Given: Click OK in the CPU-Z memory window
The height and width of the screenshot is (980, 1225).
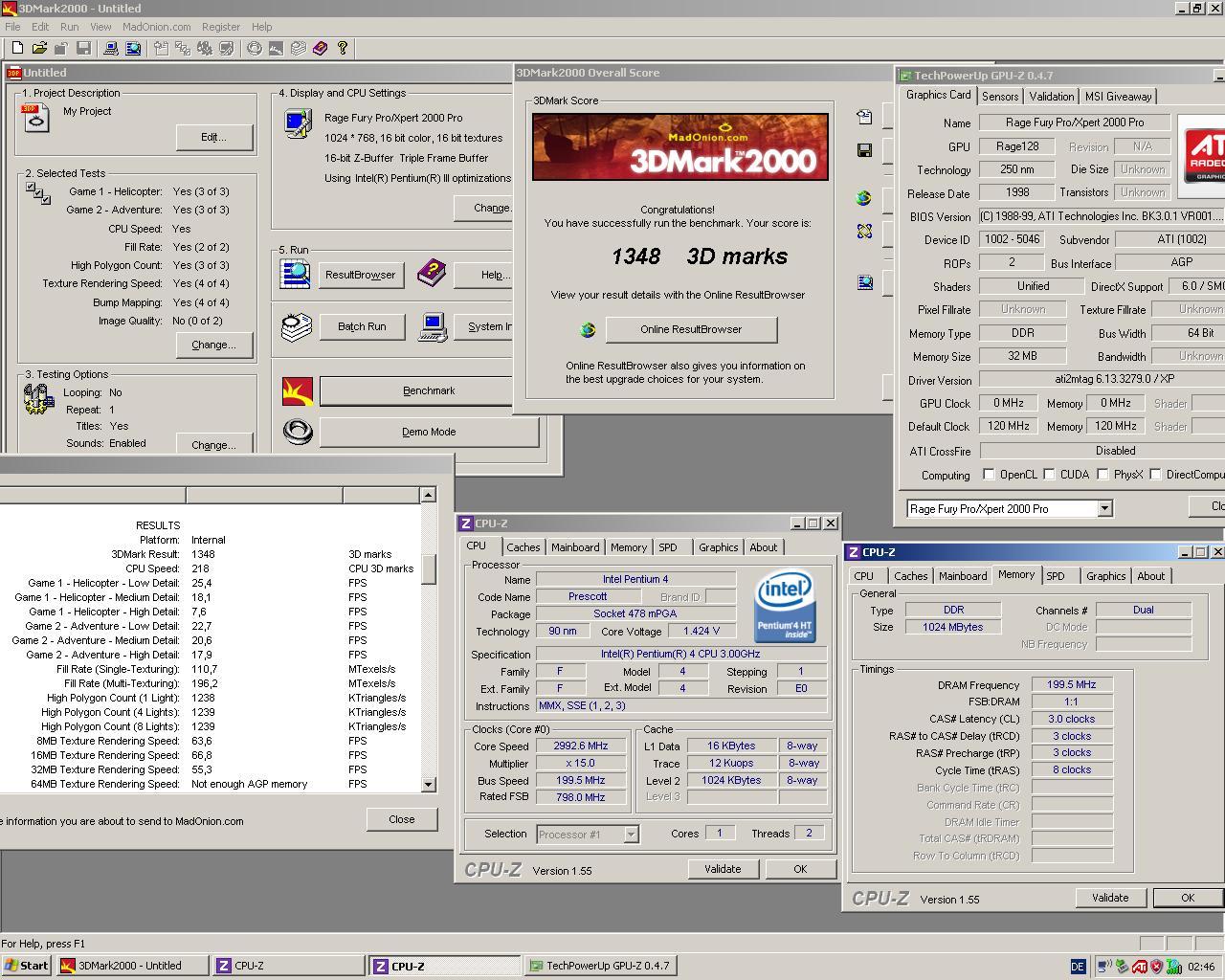Looking at the screenshot, I should pos(1188,898).
